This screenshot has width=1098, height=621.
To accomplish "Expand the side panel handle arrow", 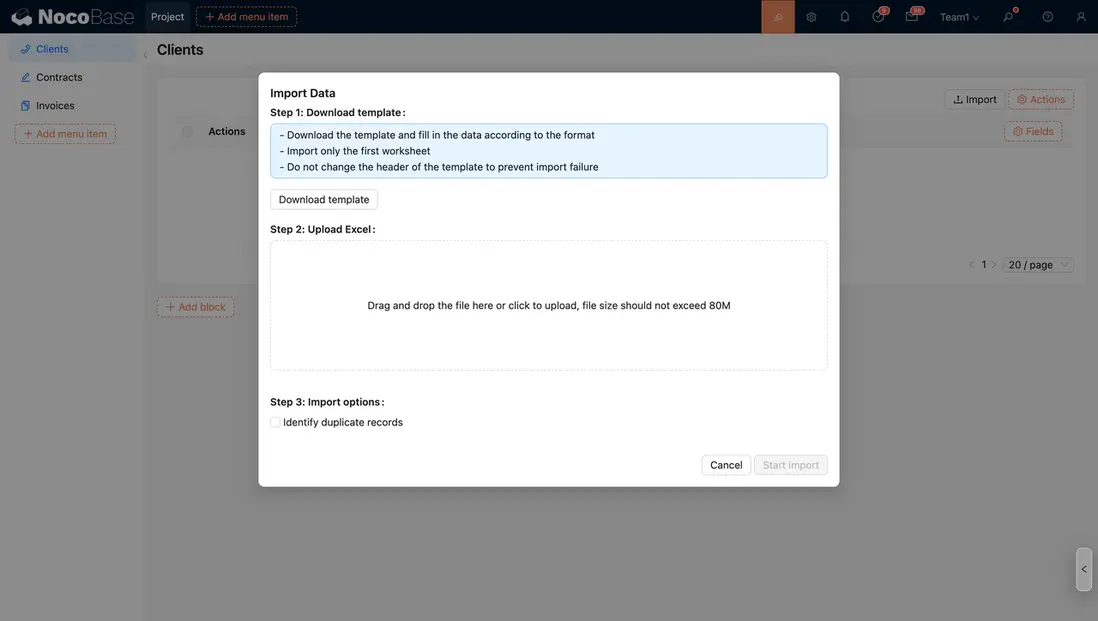I will (x=1084, y=569).
